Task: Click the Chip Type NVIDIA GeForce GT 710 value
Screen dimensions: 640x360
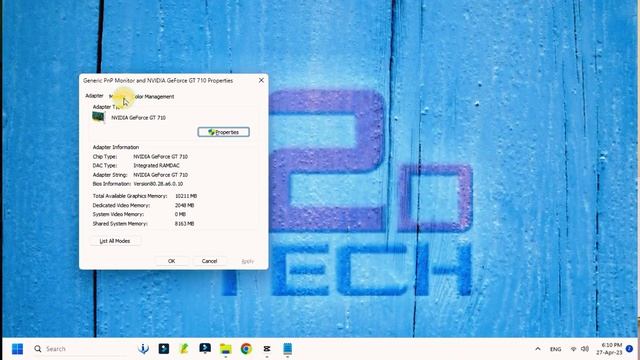Action: (160, 156)
